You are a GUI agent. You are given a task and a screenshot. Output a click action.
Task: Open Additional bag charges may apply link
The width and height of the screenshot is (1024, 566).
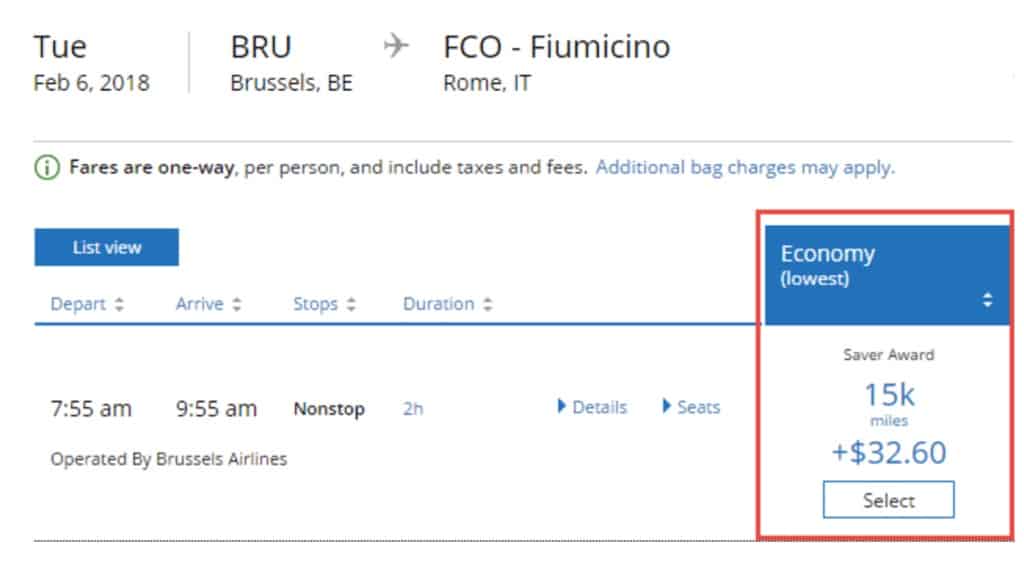[x=745, y=168]
